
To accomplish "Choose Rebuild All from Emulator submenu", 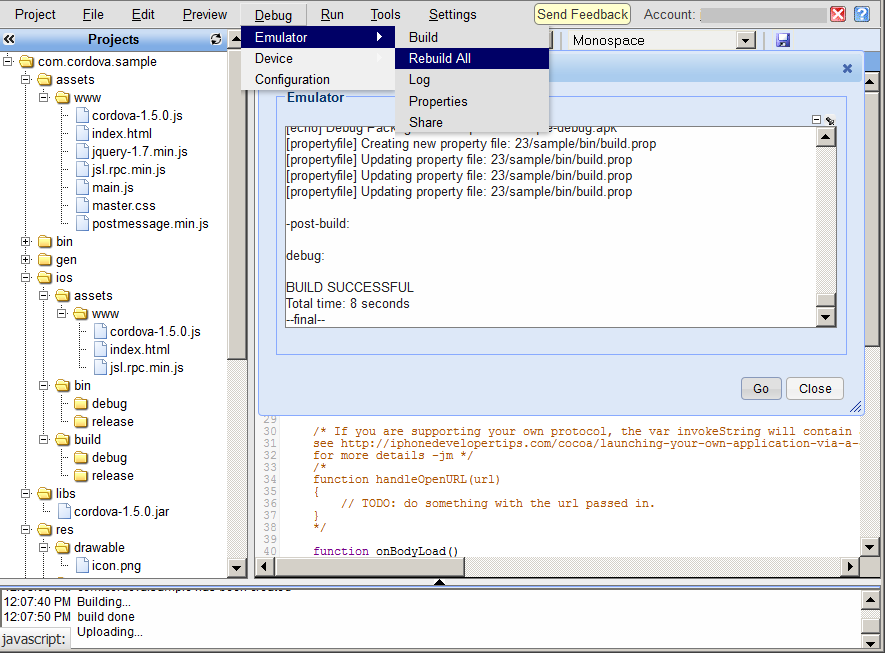I will [x=472, y=59].
